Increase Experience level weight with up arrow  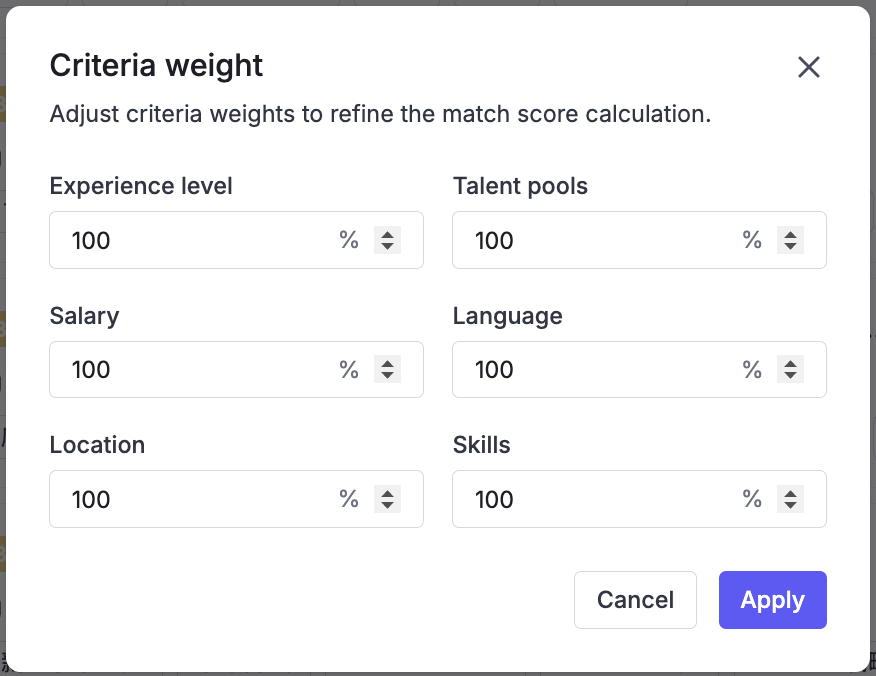point(387,234)
